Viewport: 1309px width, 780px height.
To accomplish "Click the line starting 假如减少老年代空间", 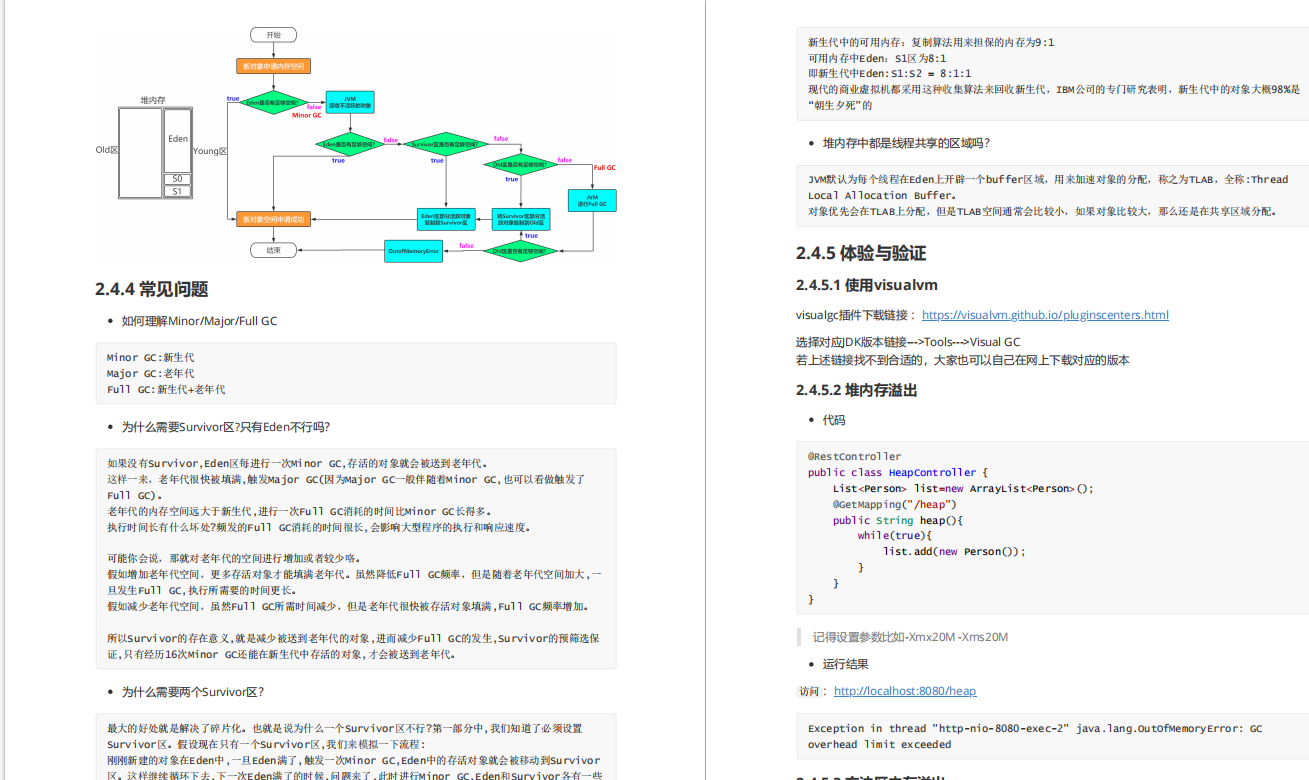I will [x=348, y=606].
